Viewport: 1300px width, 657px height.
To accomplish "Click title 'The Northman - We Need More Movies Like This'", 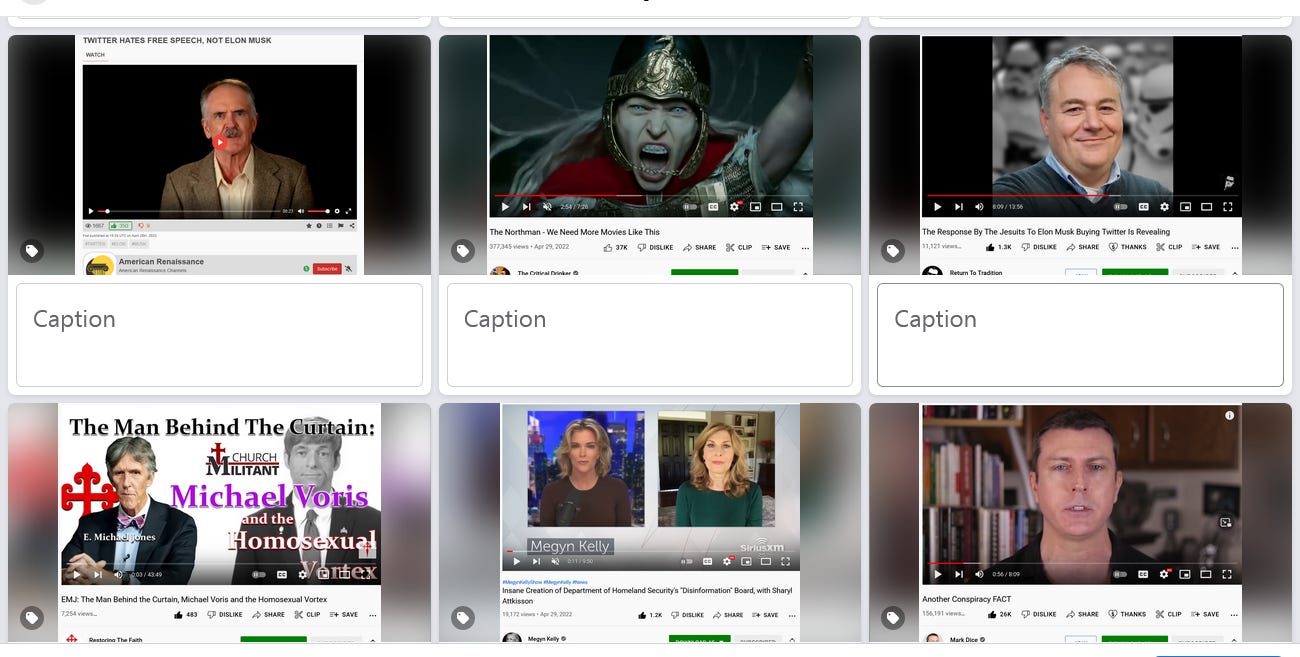I will coord(574,232).
